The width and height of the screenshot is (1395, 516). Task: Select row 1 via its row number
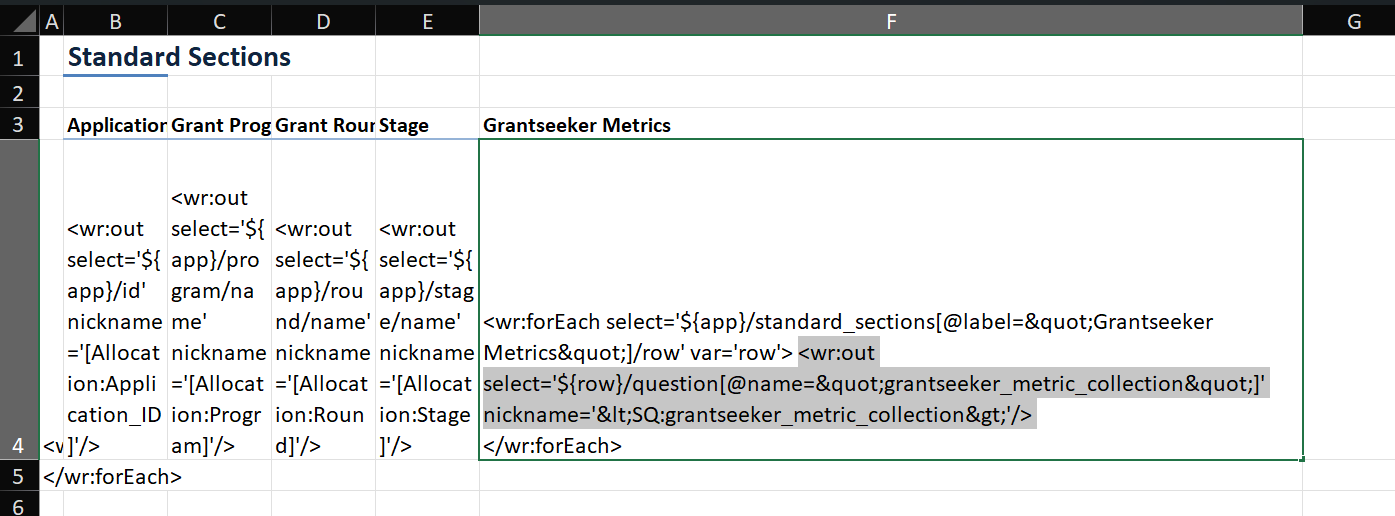click(19, 57)
